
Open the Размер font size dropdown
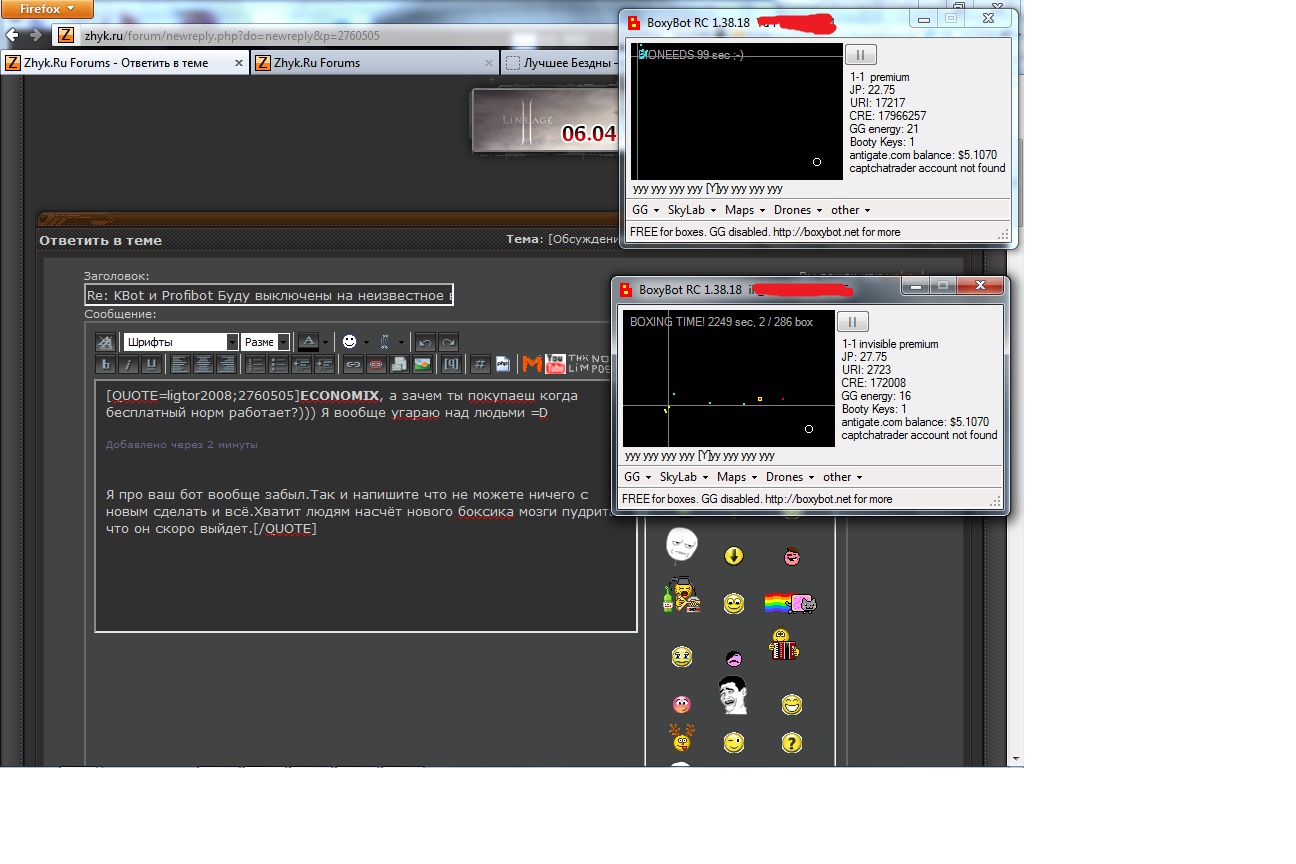[265, 342]
